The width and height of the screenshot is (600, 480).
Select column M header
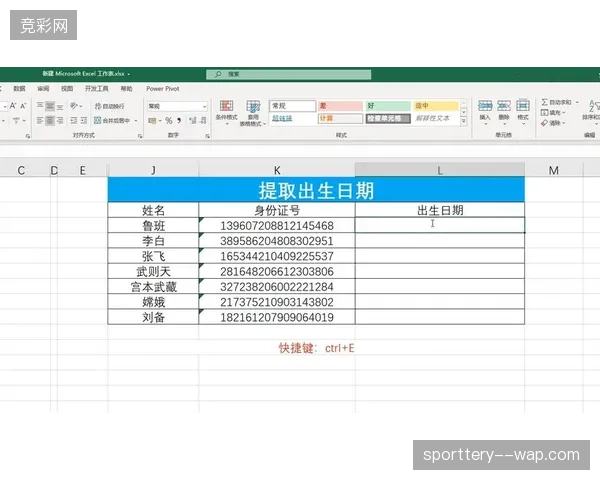pos(553,170)
